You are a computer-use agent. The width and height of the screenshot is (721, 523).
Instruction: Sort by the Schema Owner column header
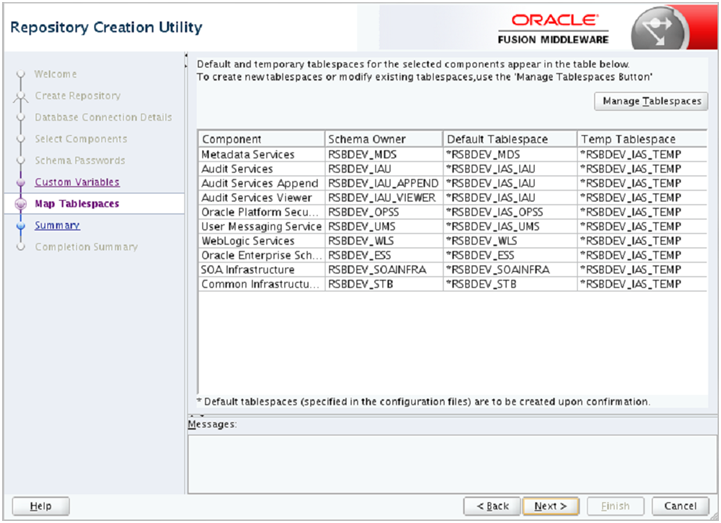(383, 139)
